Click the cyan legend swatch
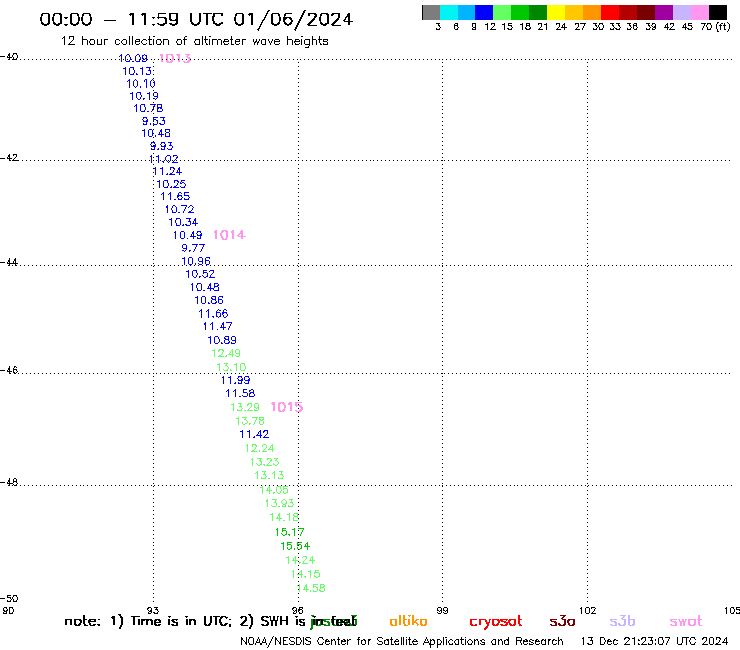 [x=449, y=12]
